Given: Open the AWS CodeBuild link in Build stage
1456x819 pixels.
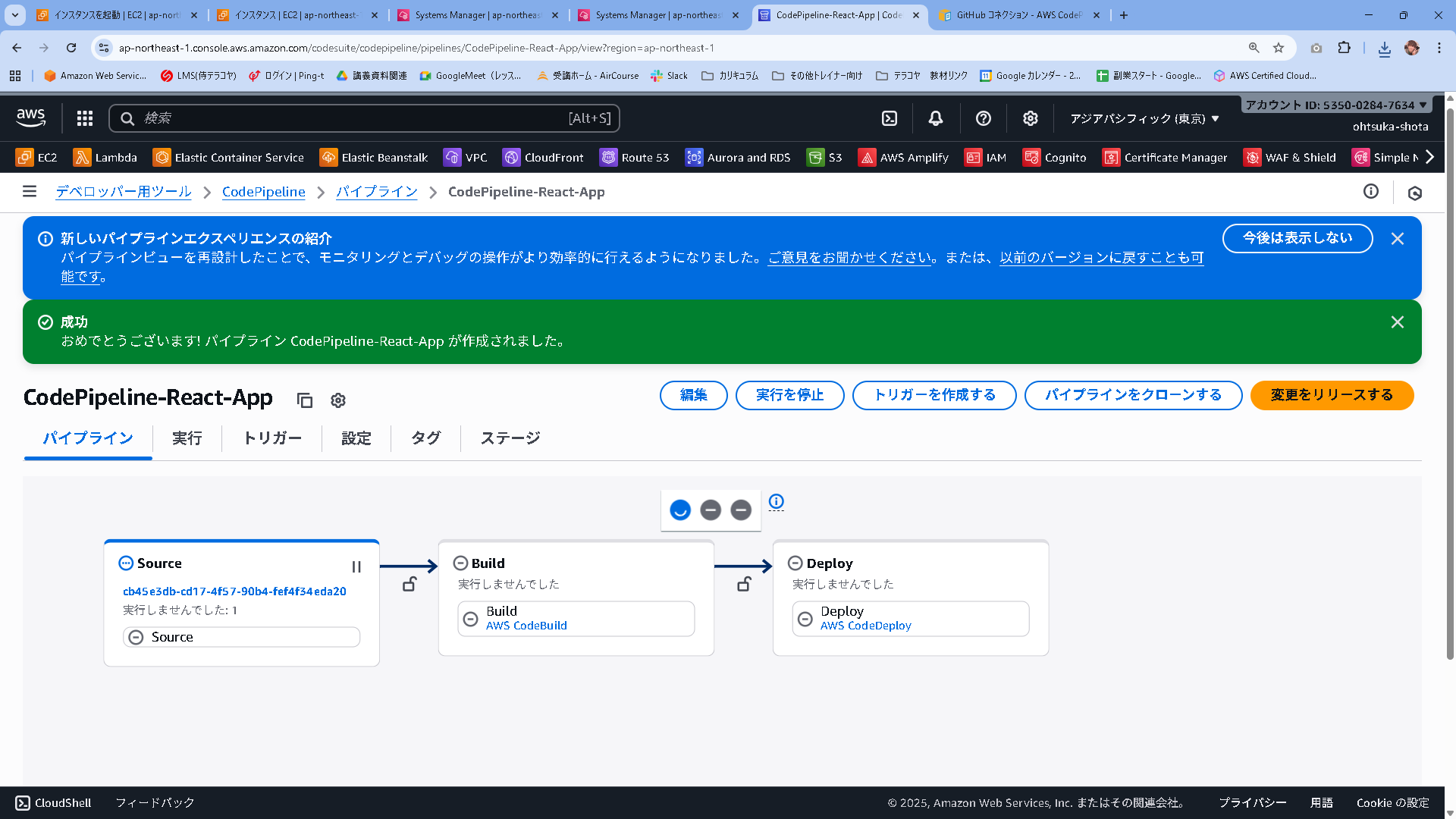Looking at the screenshot, I should tap(526, 626).
